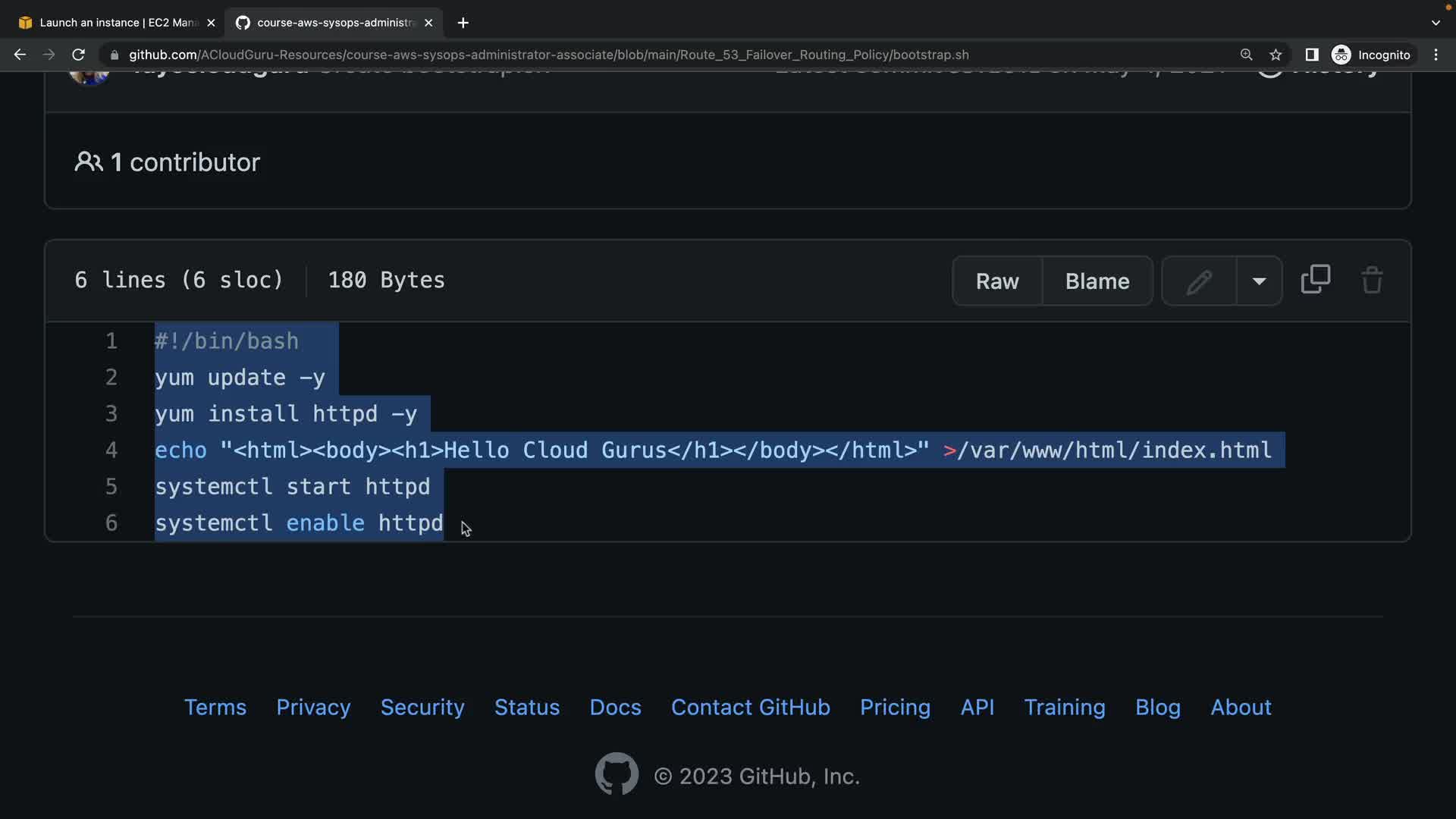The image size is (1456, 819).
Task: Click the Incognito profile indicator
Action: [x=1371, y=55]
